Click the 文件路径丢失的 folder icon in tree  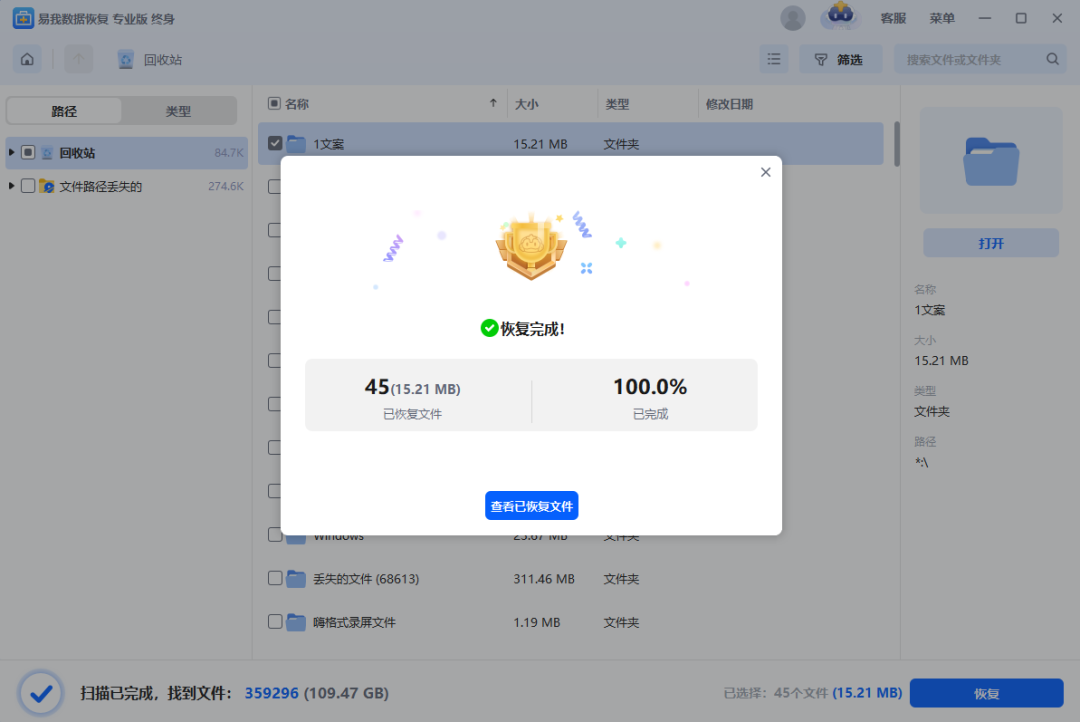pos(47,186)
